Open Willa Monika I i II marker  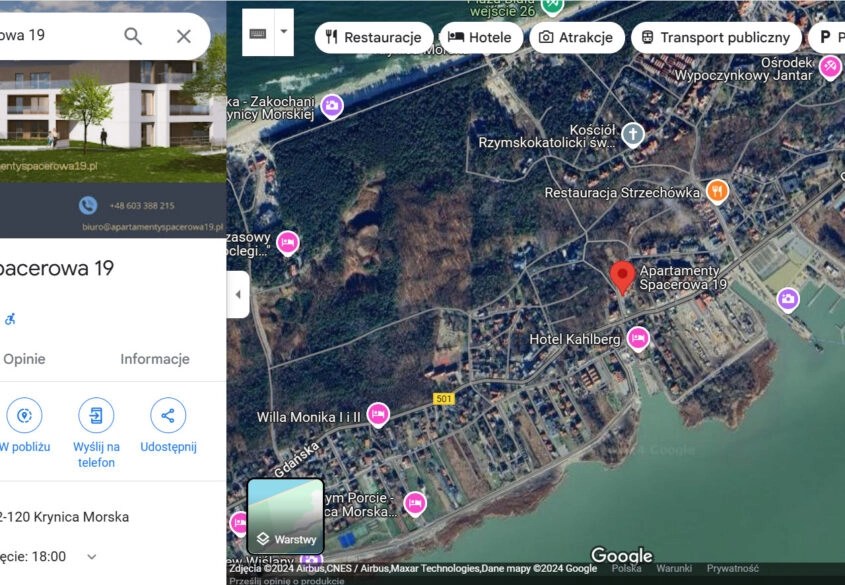coord(378,414)
